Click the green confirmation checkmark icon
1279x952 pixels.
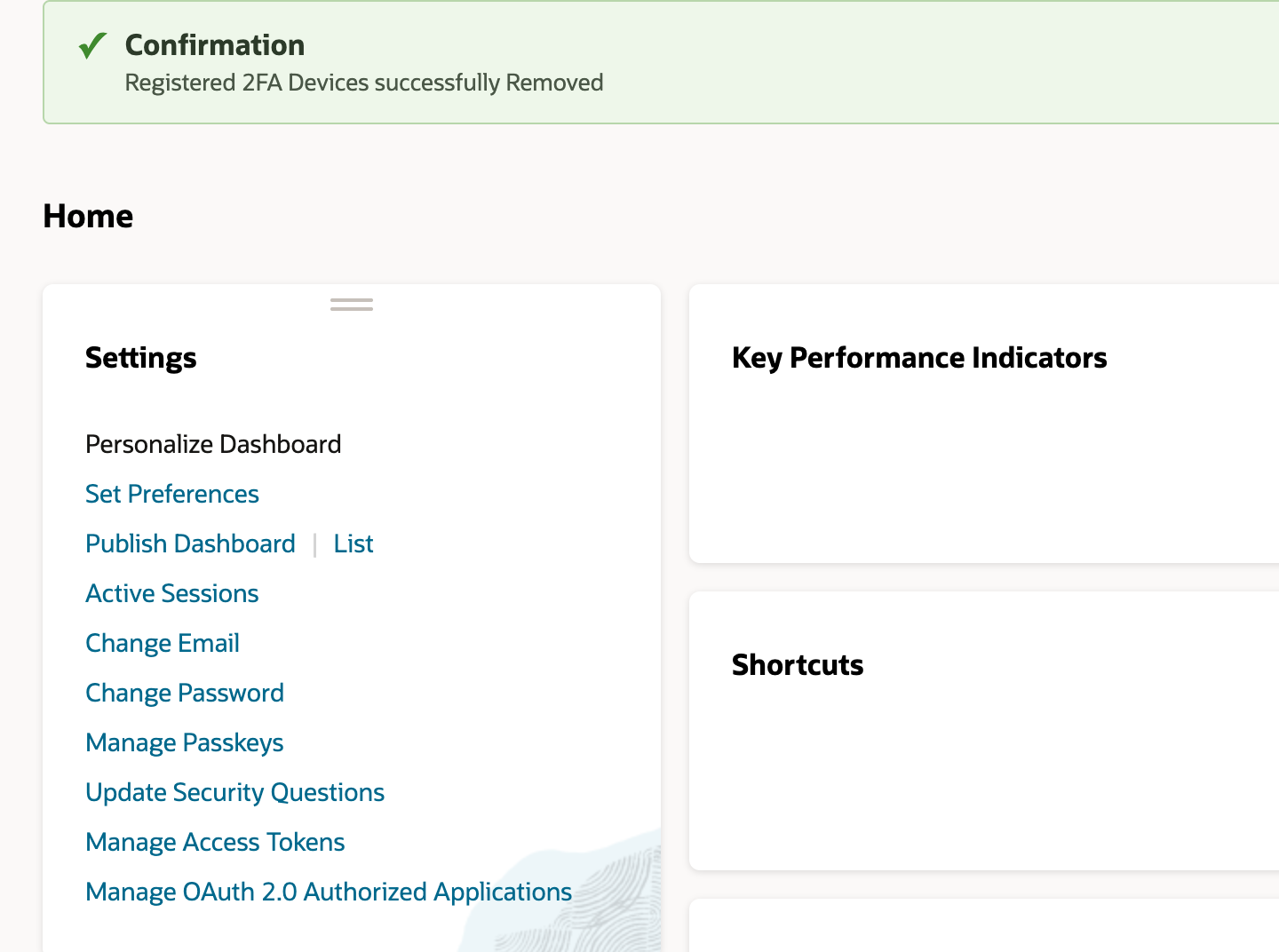coord(92,45)
